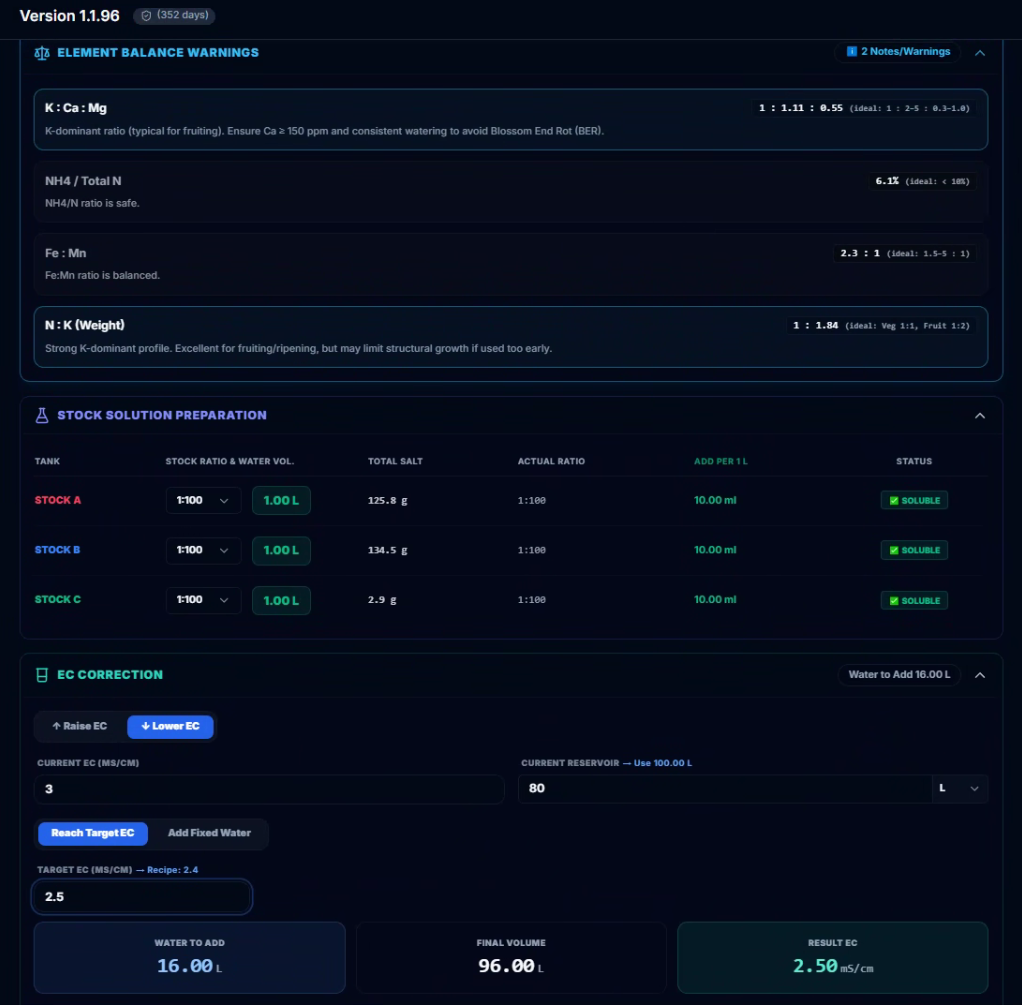Edit the Stock A water volume 1.00 L
The height and width of the screenshot is (1005, 1022).
[281, 501]
